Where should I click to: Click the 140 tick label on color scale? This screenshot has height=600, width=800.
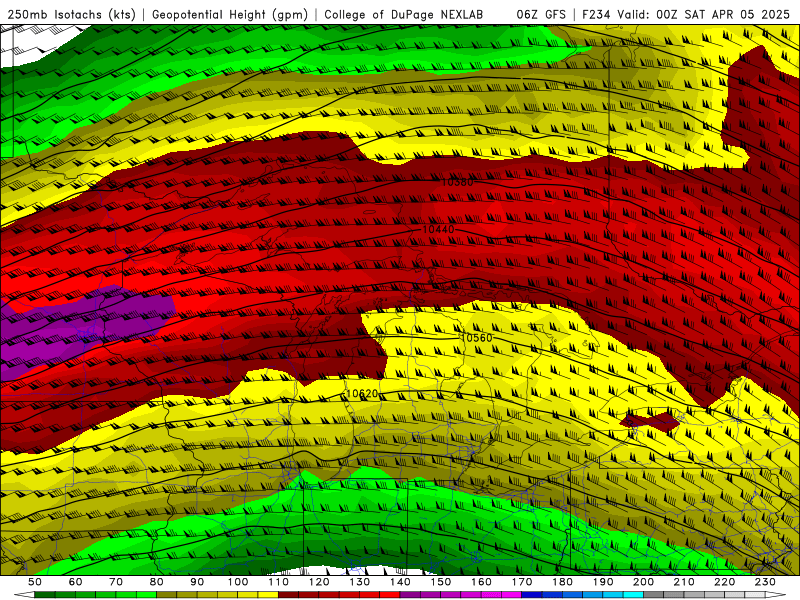(400, 582)
